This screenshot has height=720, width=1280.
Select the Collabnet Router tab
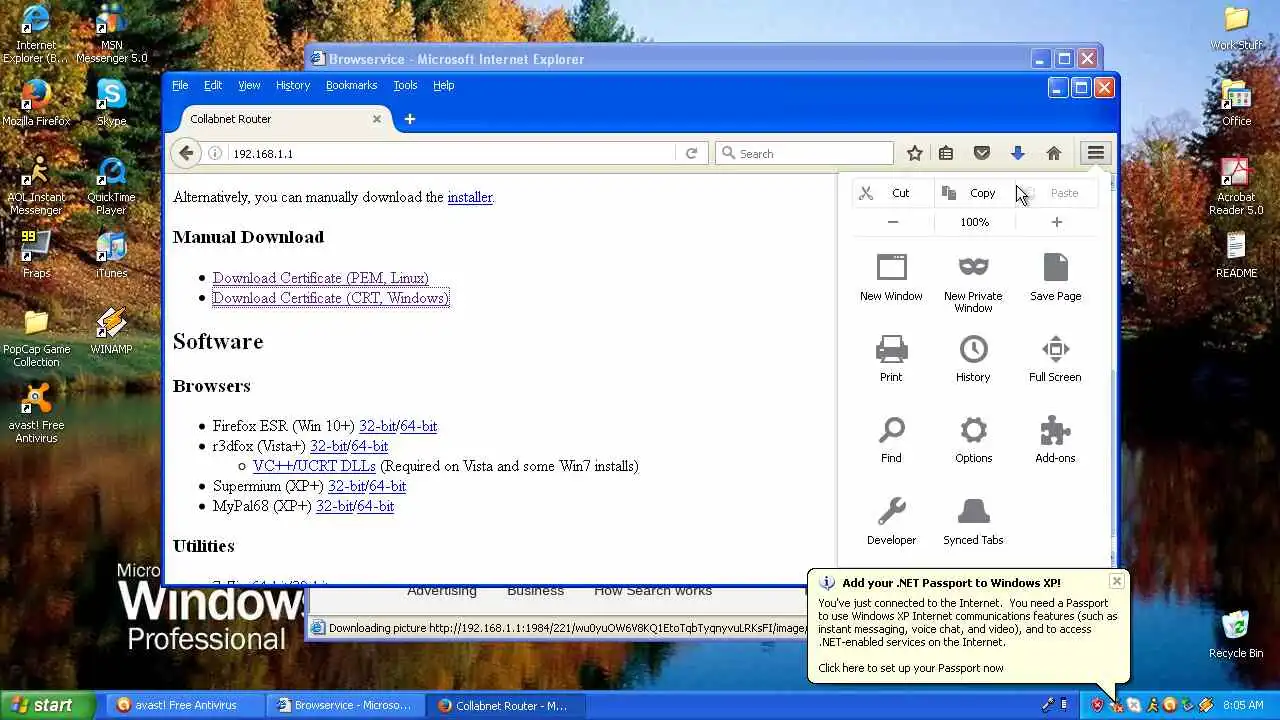pos(279,119)
